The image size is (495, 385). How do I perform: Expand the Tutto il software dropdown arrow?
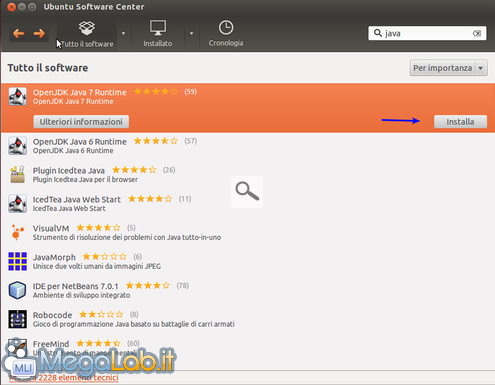pyautogui.click(x=123, y=33)
